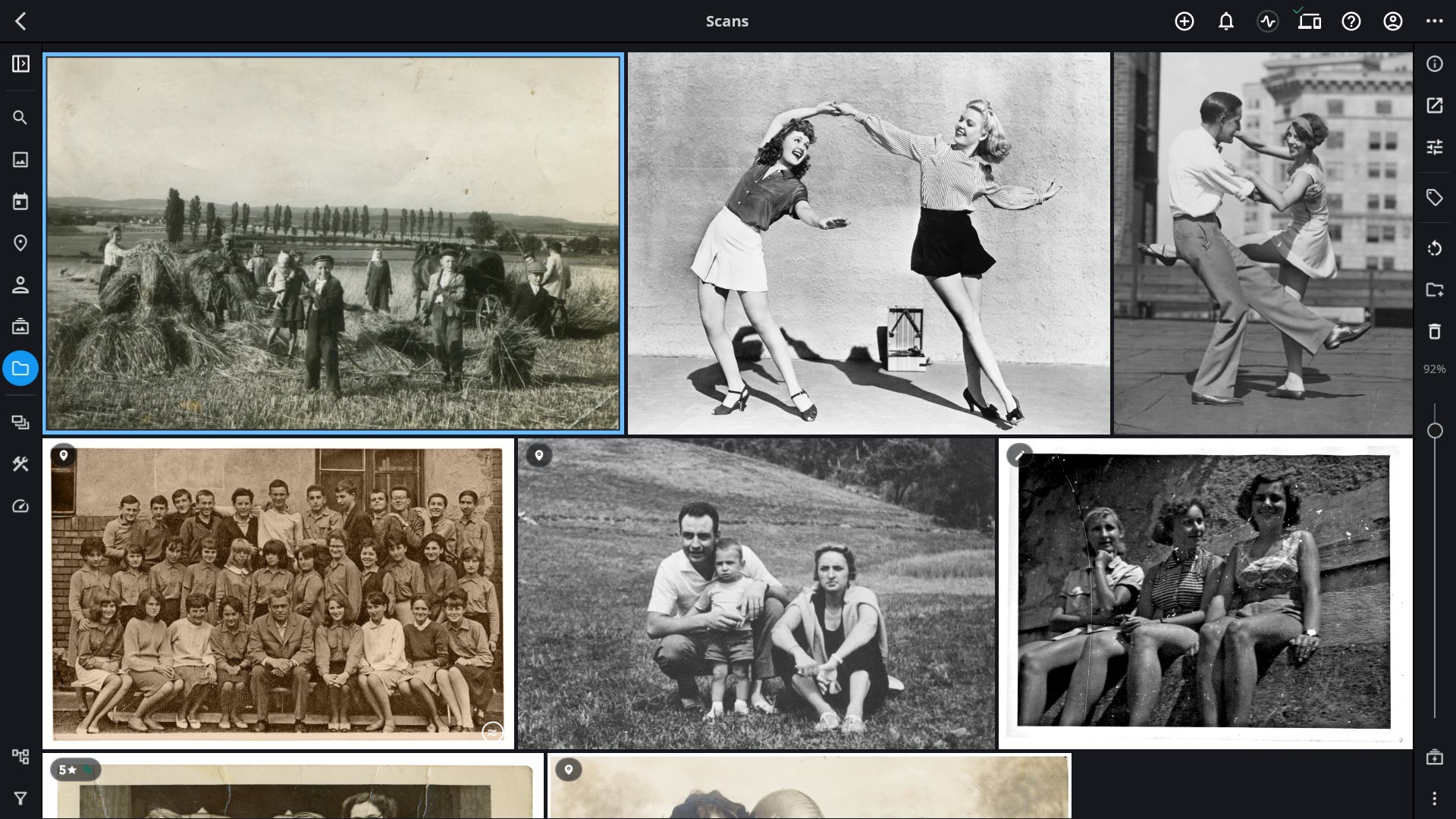The height and width of the screenshot is (819, 1456).
Task: Open the notifications bell
Action: click(1226, 21)
